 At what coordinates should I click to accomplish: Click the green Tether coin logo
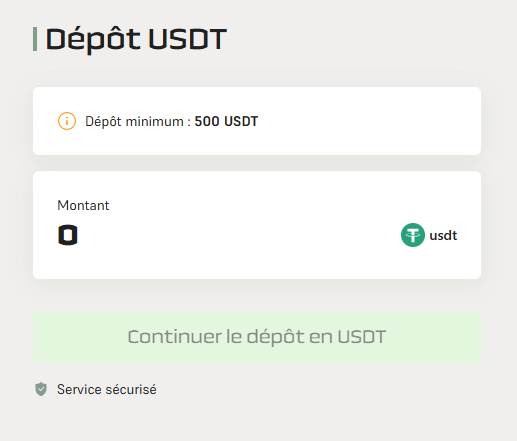pyautogui.click(x=413, y=235)
